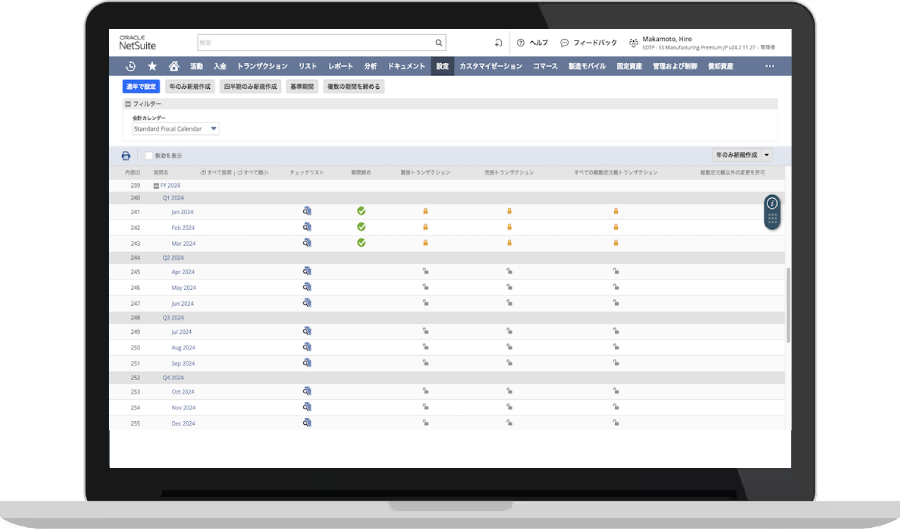
Task: Open the Apr 2024 checklist icon
Action: (x=307, y=271)
